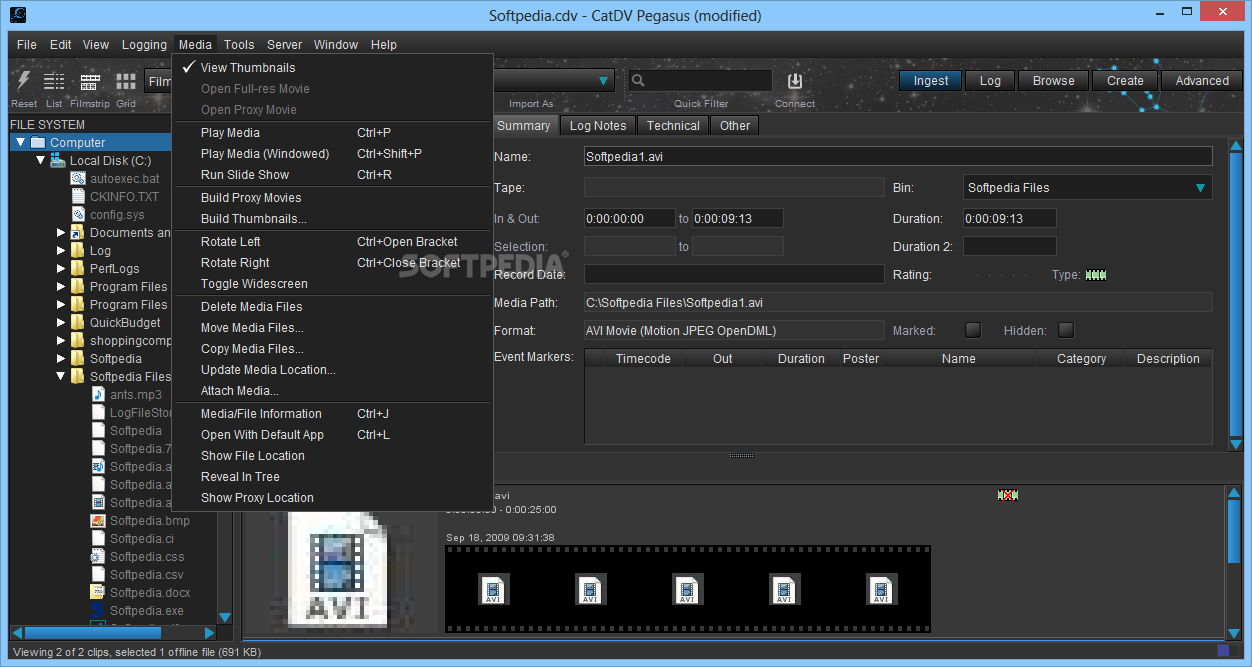
Task: Click the Name field Softpedia1.avi
Action: point(898,157)
